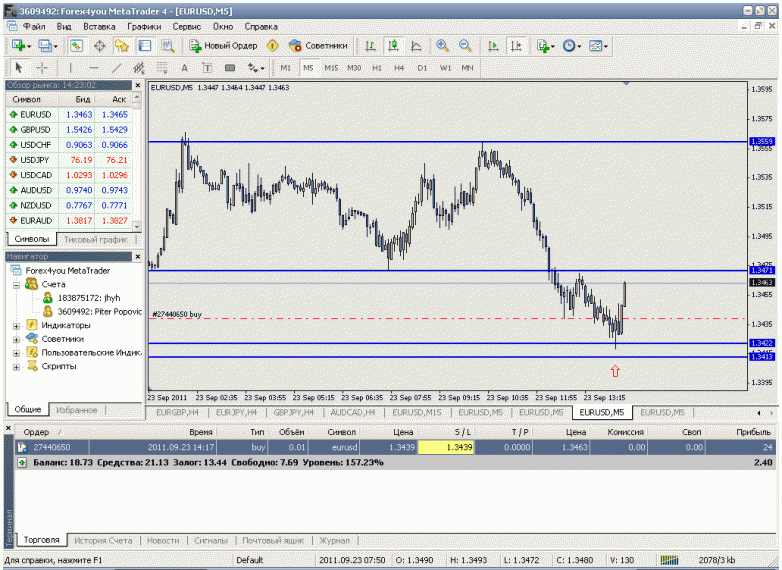782x570 pixels.
Task: Select the text label 'T' tool
Action: [x=207, y=68]
